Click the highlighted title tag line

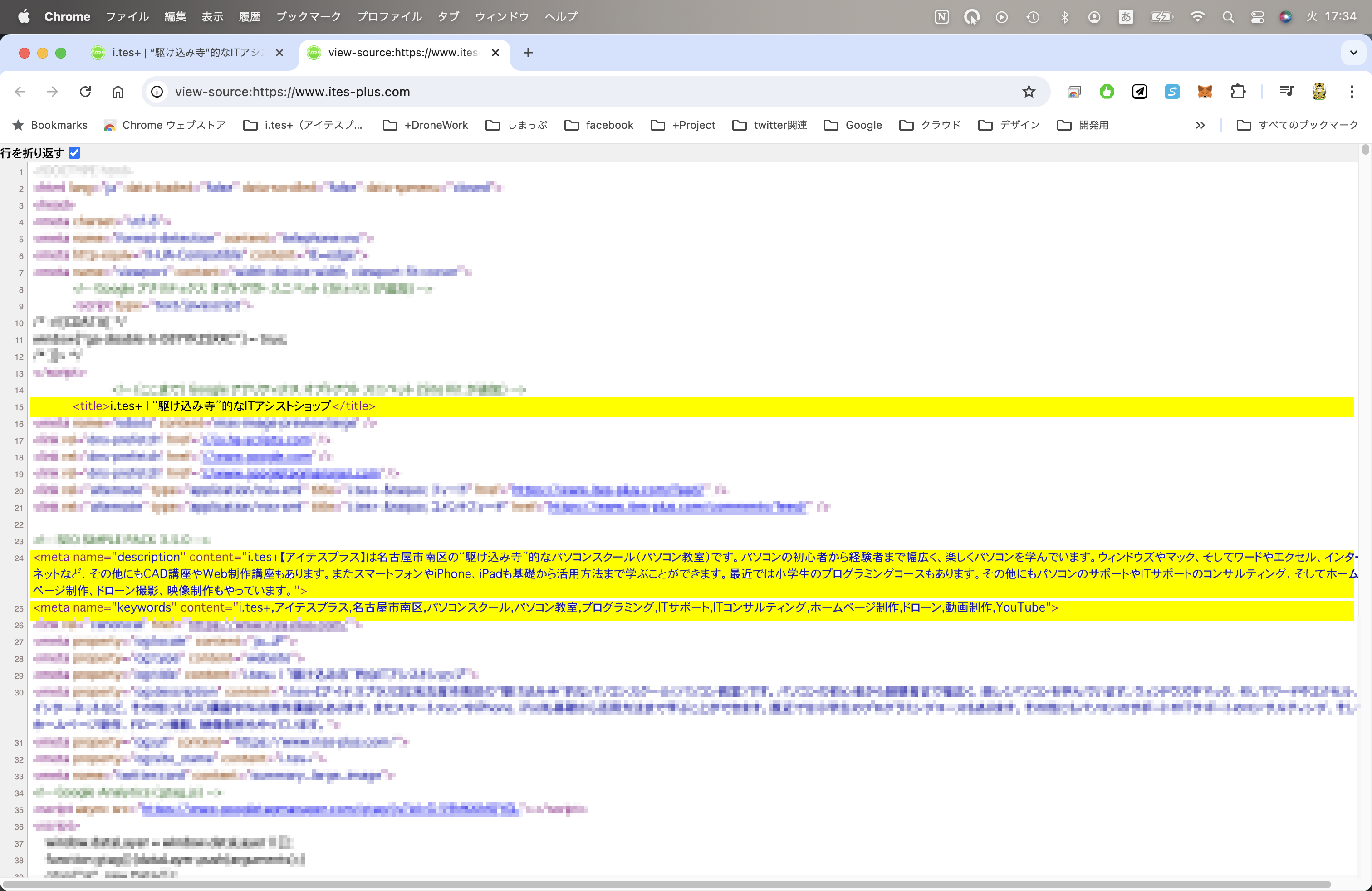[x=692, y=406]
